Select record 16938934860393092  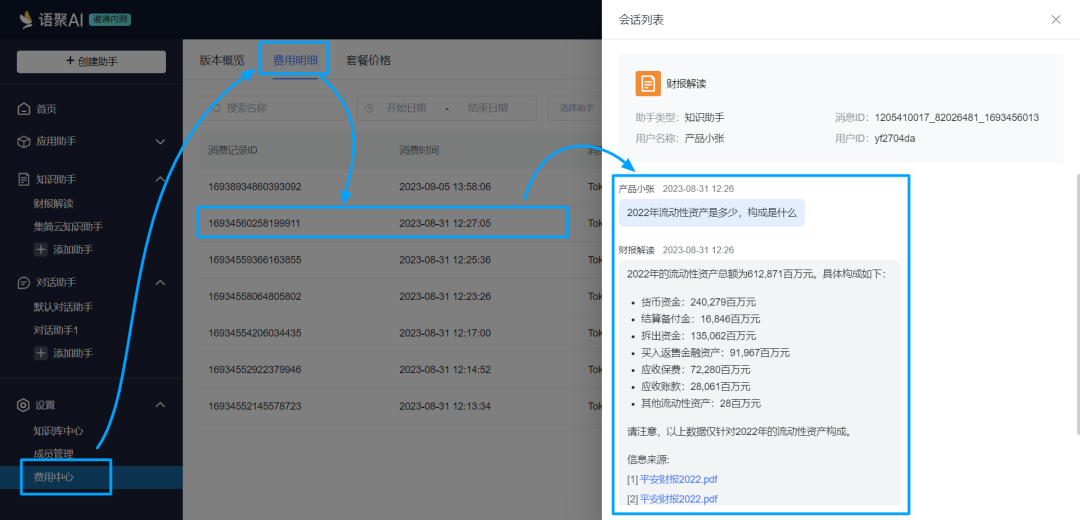point(254,187)
